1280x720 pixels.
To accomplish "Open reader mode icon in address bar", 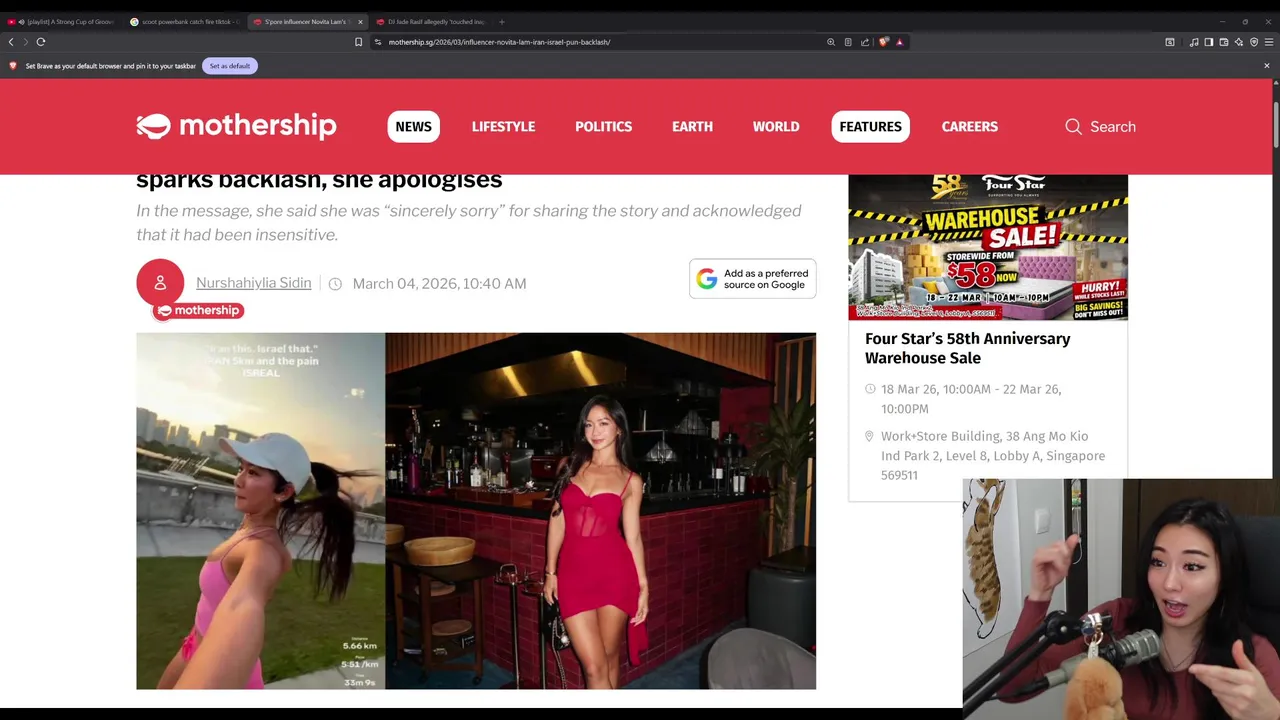I will point(848,42).
